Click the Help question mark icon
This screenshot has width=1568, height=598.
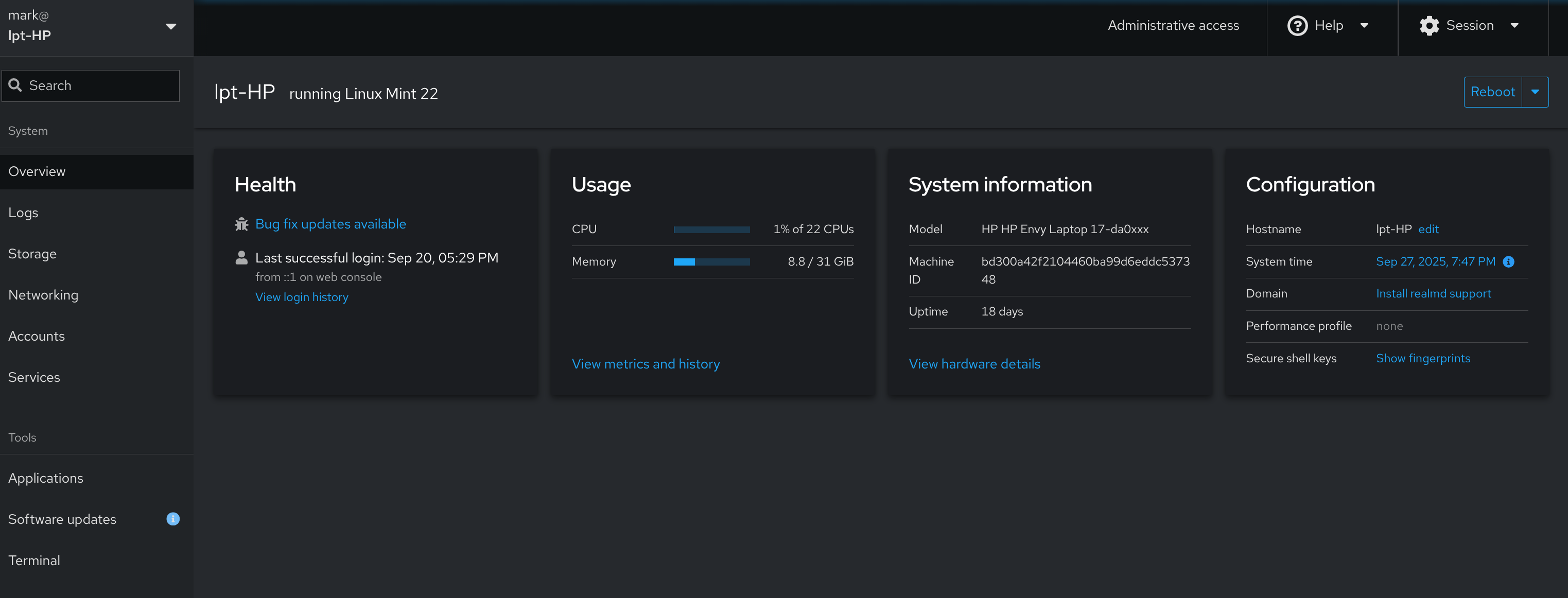pyautogui.click(x=1297, y=26)
